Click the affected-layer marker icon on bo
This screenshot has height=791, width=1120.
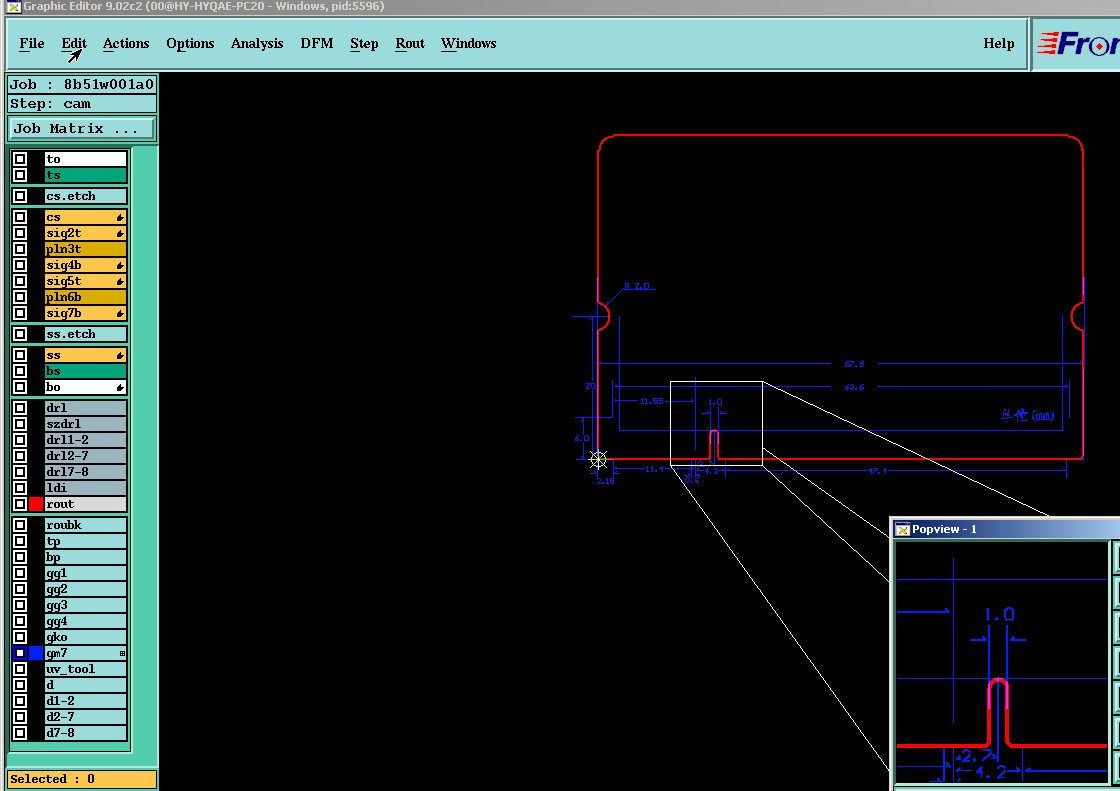coord(120,387)
